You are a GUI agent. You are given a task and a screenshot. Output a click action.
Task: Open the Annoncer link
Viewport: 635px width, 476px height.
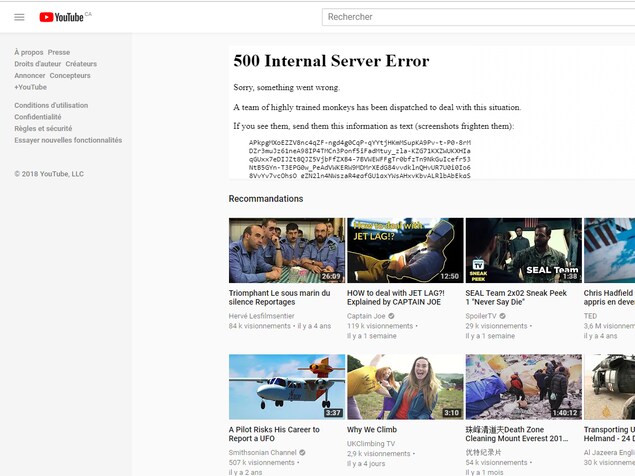click(x=30, y=75)
